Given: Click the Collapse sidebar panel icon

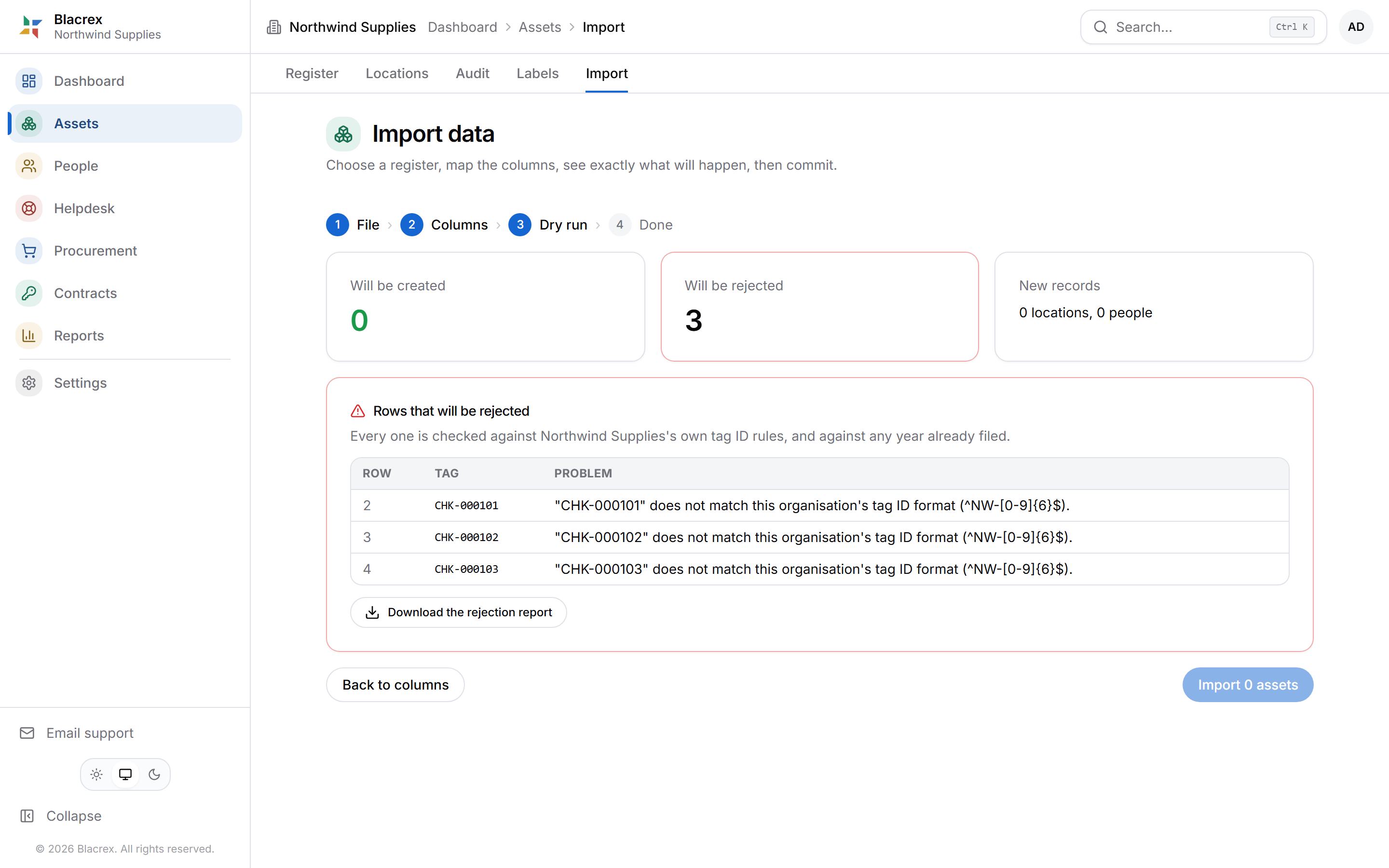Looking at the screenshot, I should coord(27,816).
